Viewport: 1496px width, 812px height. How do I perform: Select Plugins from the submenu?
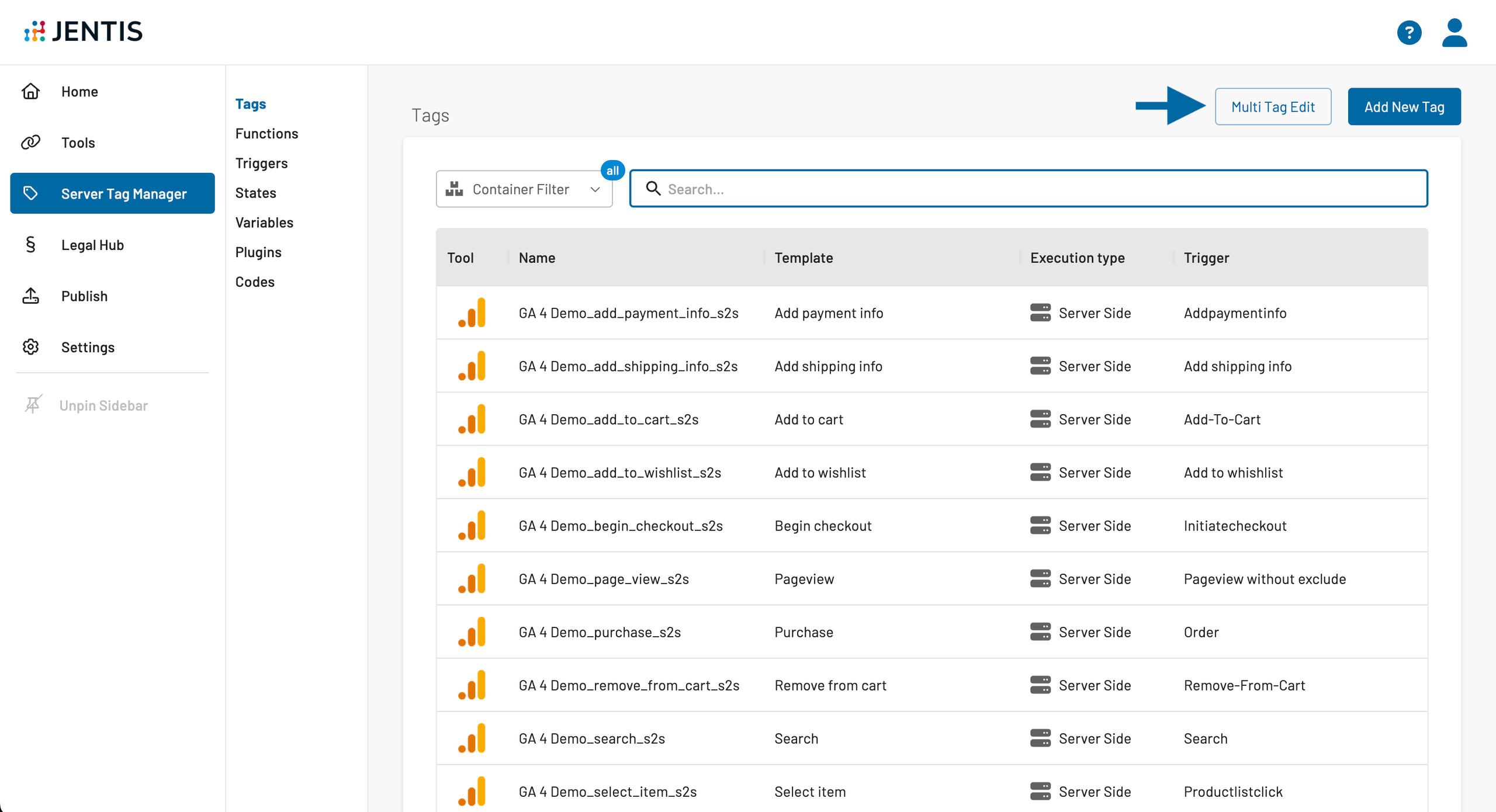pos(258,252)
